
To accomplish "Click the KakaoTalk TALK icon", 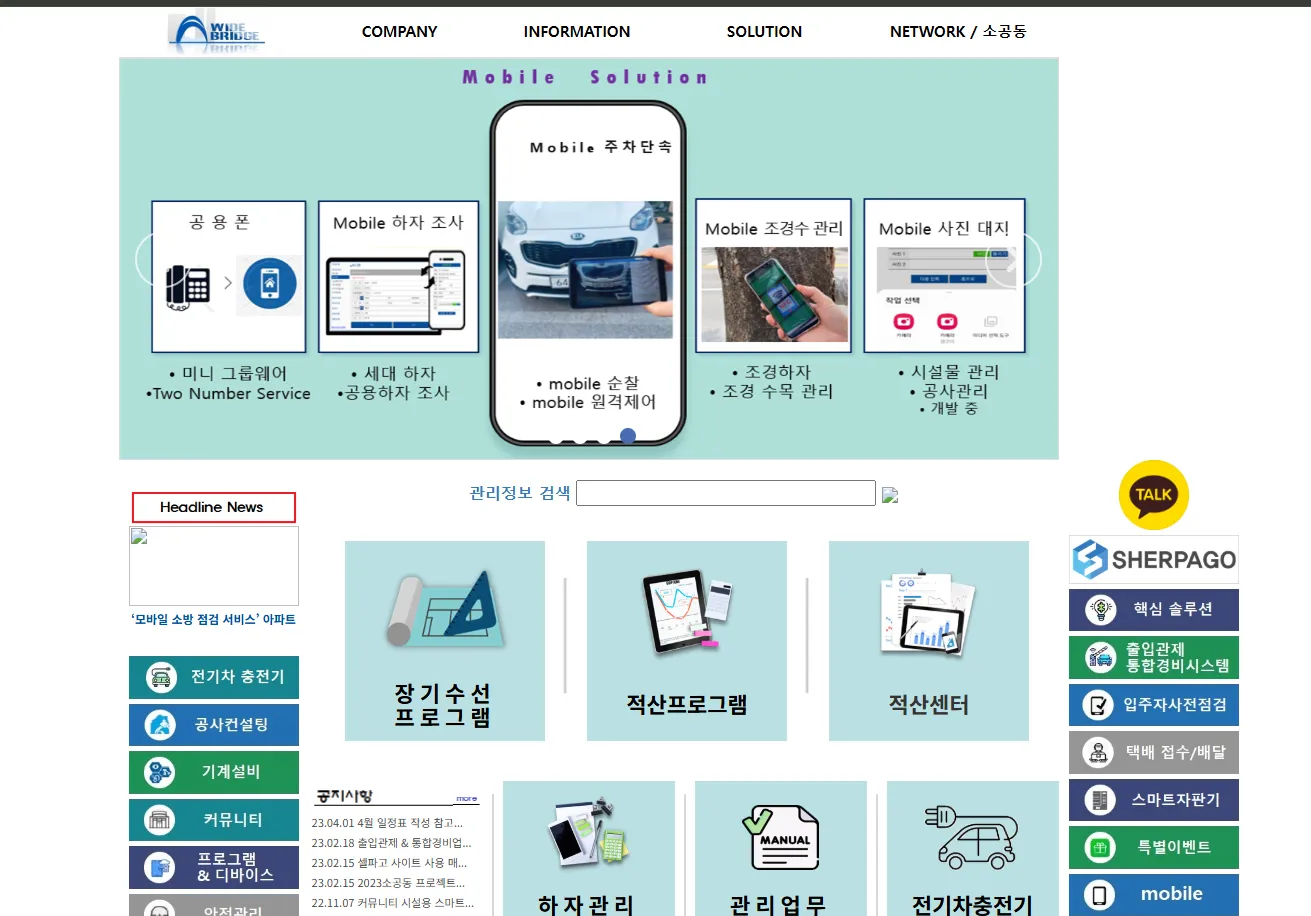I will point(1154,495).
